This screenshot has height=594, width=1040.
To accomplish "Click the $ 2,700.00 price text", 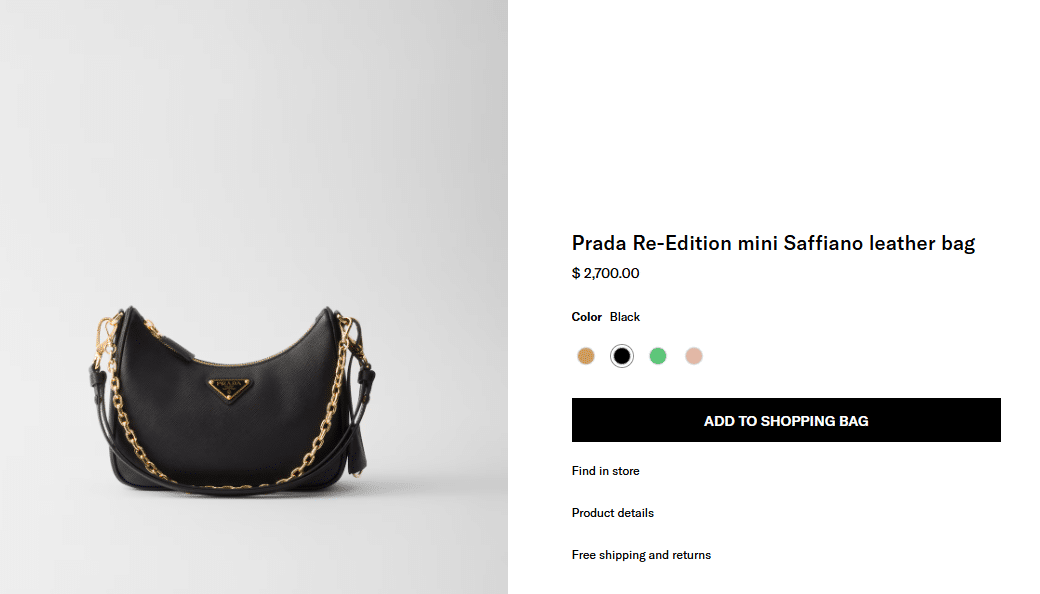I will click(x=605, y=273).
